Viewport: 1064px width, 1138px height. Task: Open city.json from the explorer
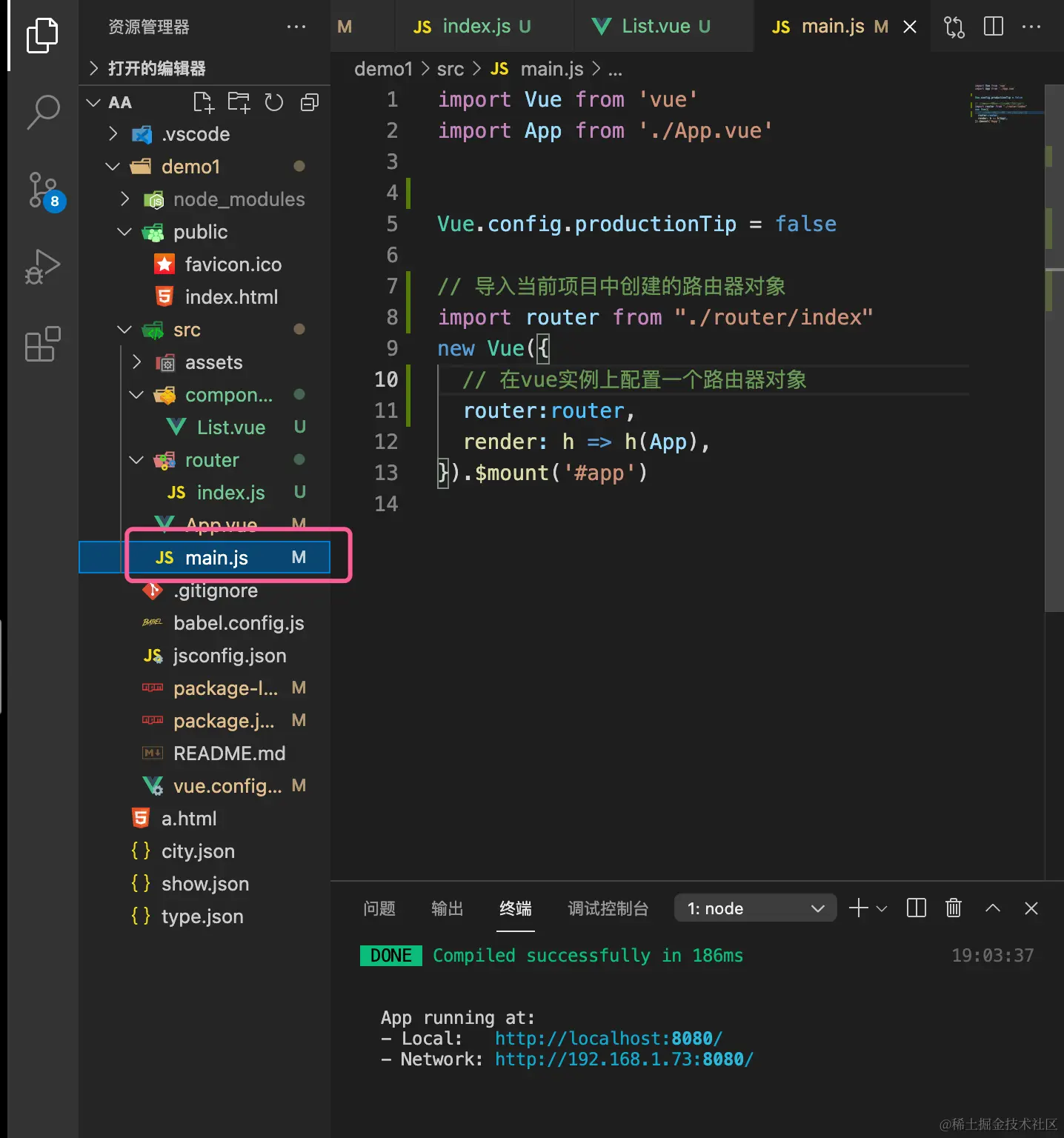205,851
